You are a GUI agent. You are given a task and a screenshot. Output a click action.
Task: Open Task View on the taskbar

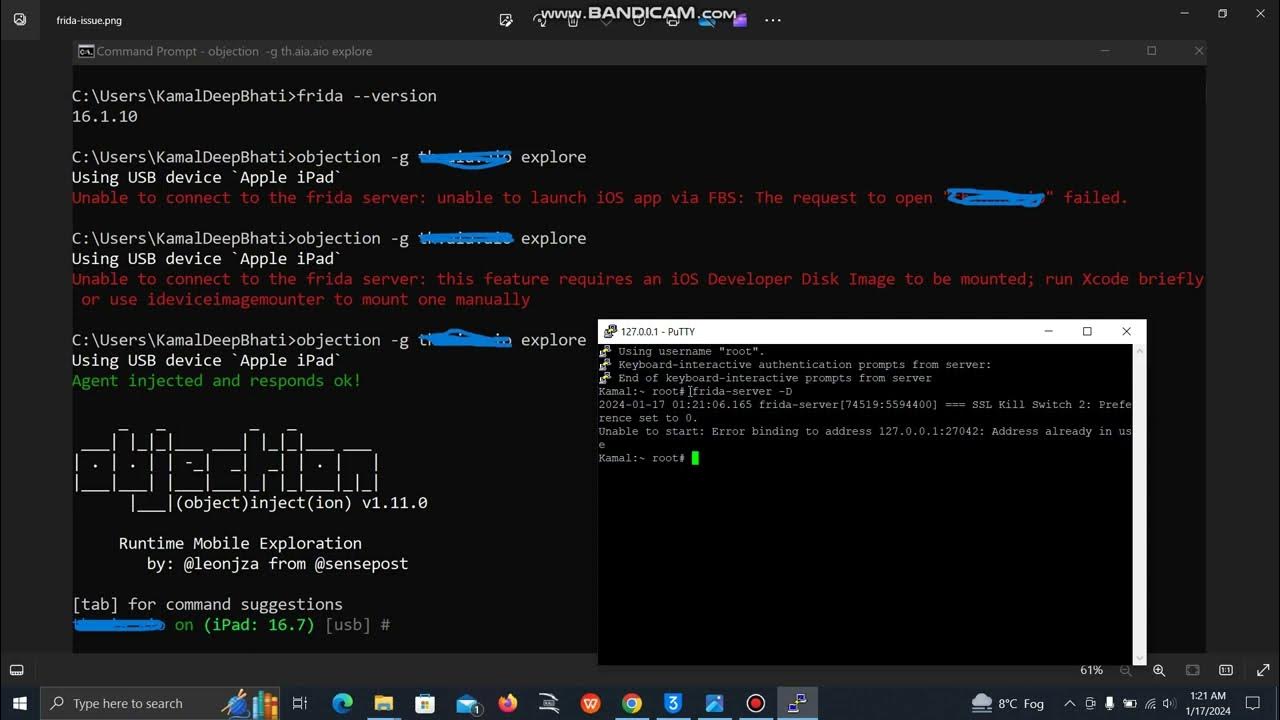click(299, 703)
